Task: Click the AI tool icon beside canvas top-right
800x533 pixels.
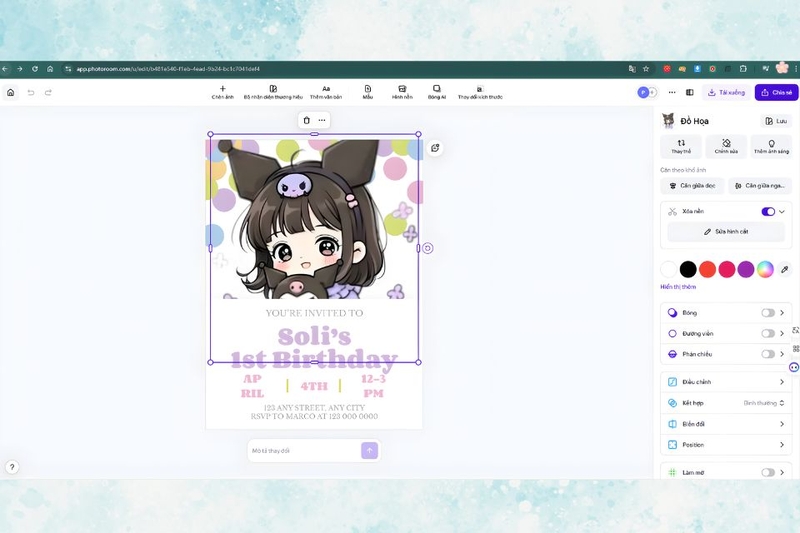Action: pos(435,148)
